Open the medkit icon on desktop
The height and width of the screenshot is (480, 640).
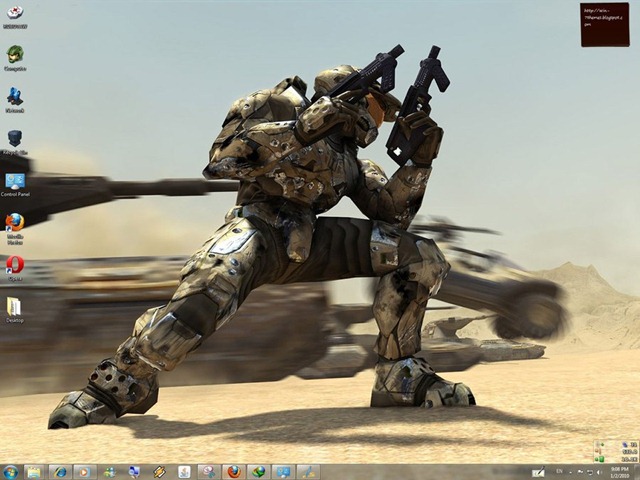pos(15,16)
